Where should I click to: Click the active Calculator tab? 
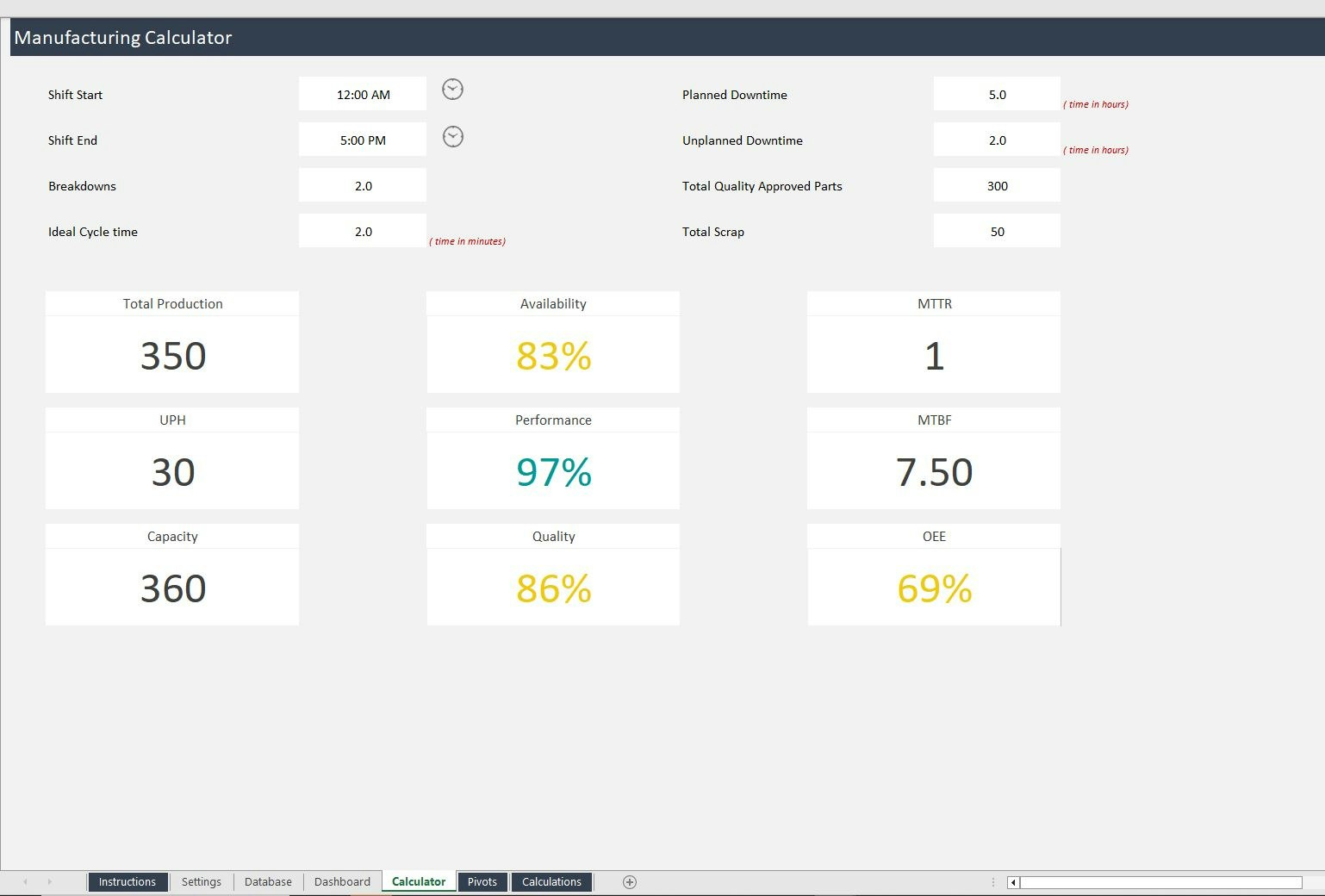[x=418, y=881]
